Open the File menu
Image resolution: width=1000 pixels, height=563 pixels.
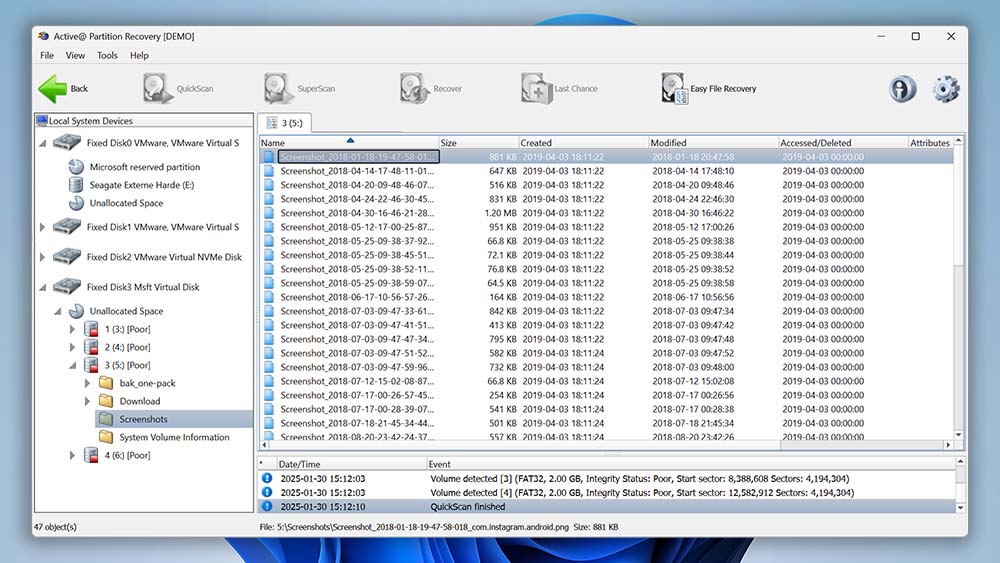(47, 55)
